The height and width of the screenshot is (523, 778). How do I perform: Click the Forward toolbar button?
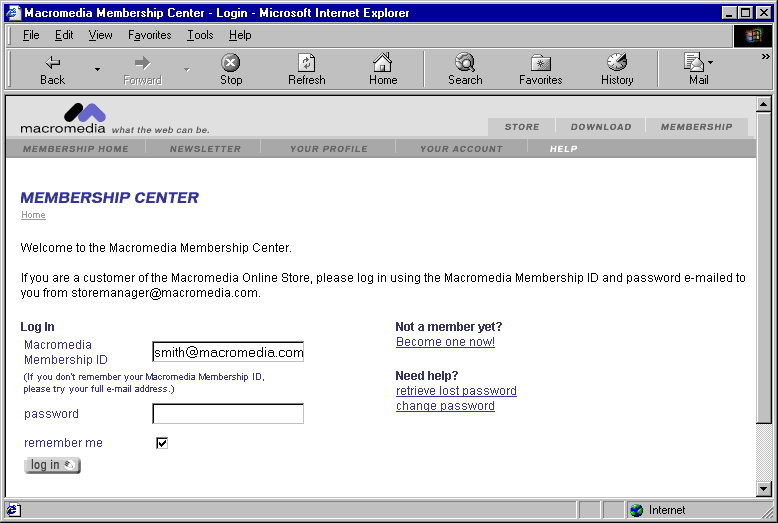[142, 70]
